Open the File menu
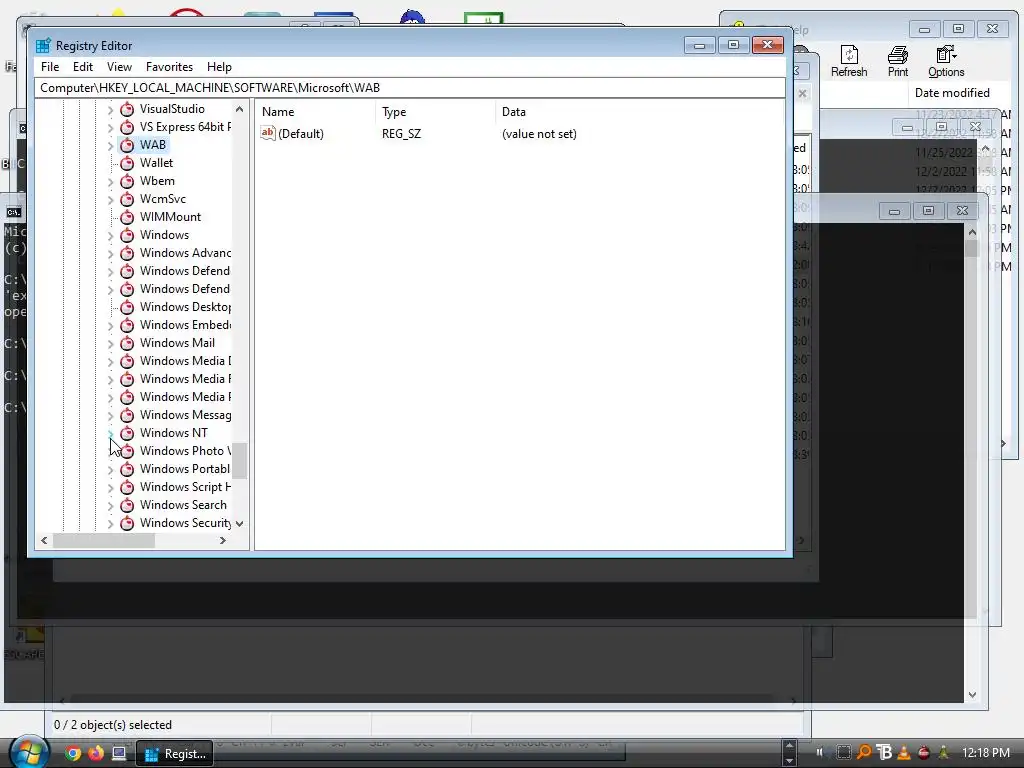The width and height of the screenshot is (1024, 768). [x=50, y=67]
